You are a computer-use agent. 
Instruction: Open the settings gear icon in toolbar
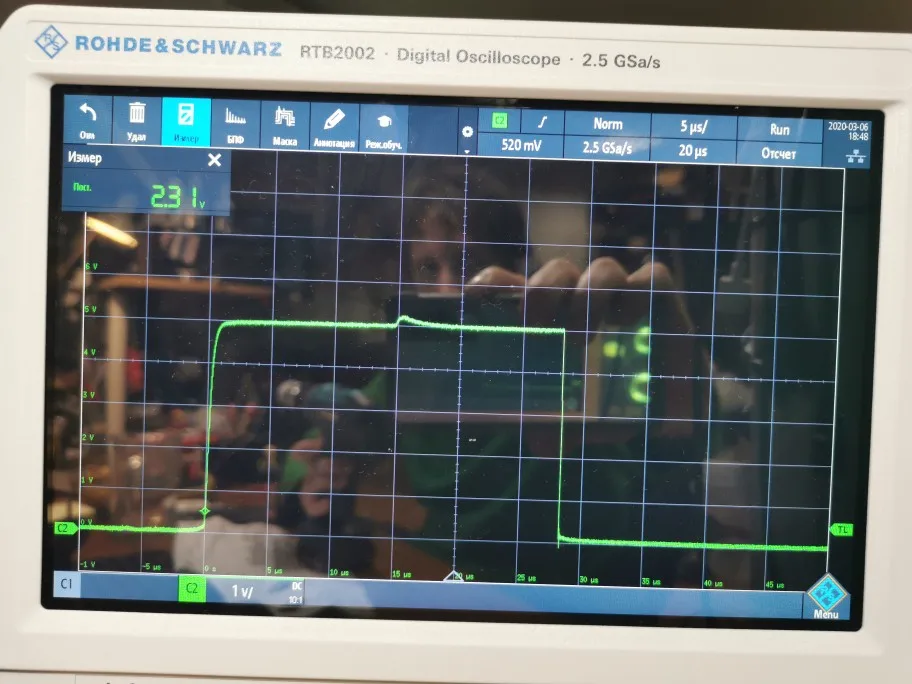[467, 132]
